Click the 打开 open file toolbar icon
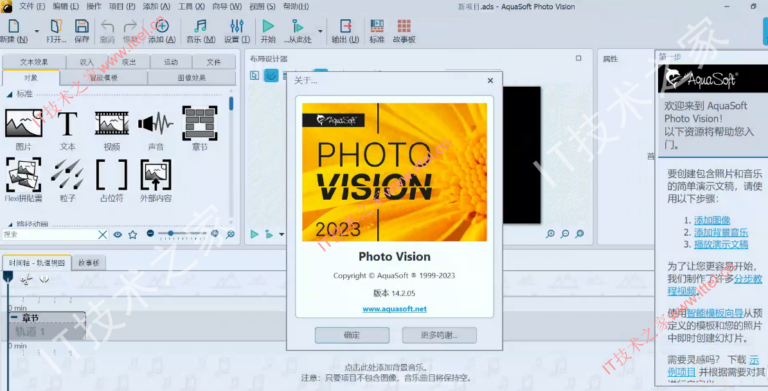 [x=56, y=26]
